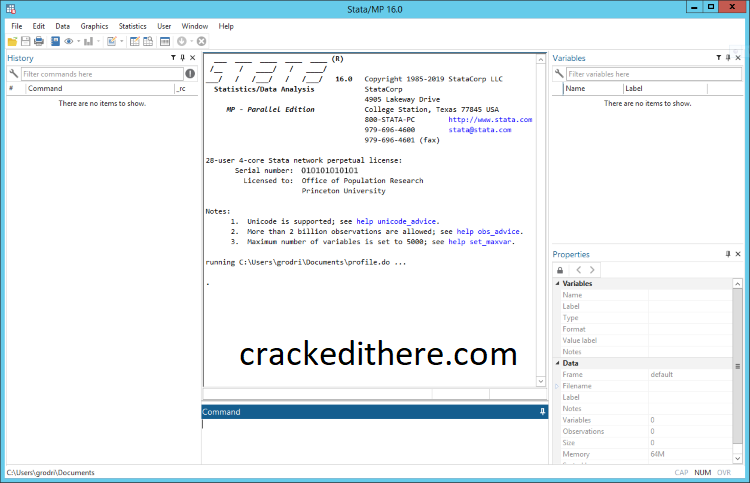Open the Viewer icon dropdown arrow
Viewport: 750px width, 483px height.
(x=78, y=42)
